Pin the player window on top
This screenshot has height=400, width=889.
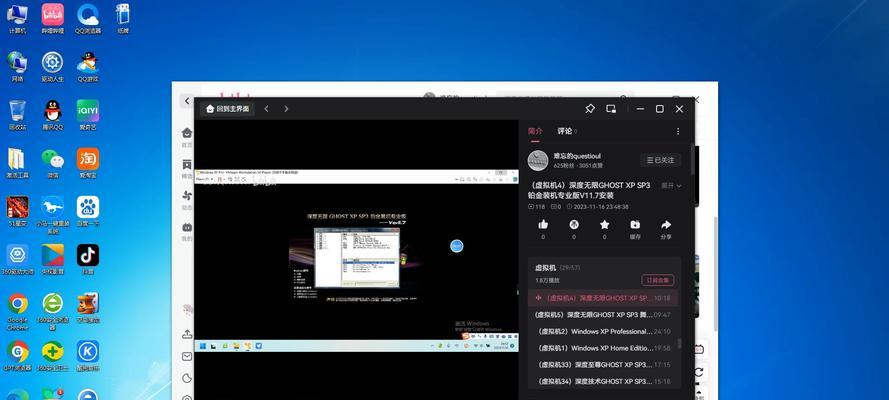point(590,109)
